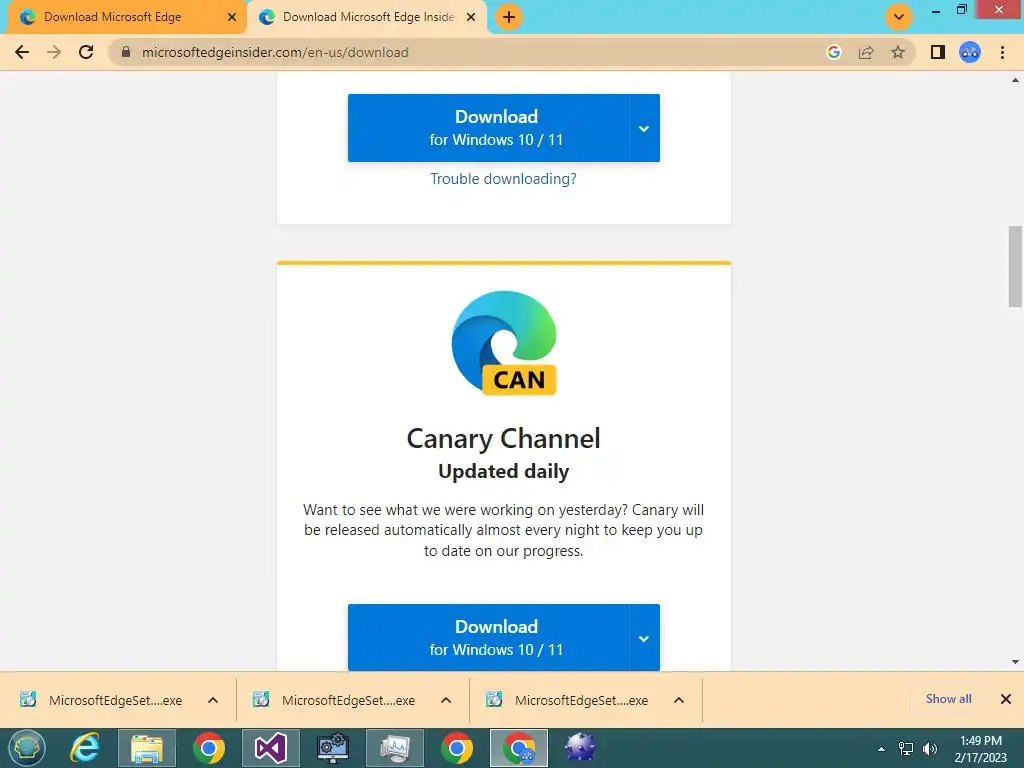The width and height of the screenshot is (1024, 768).
Task: Switch to active Chrome profile window in taskbar
Action: (519, 748)
